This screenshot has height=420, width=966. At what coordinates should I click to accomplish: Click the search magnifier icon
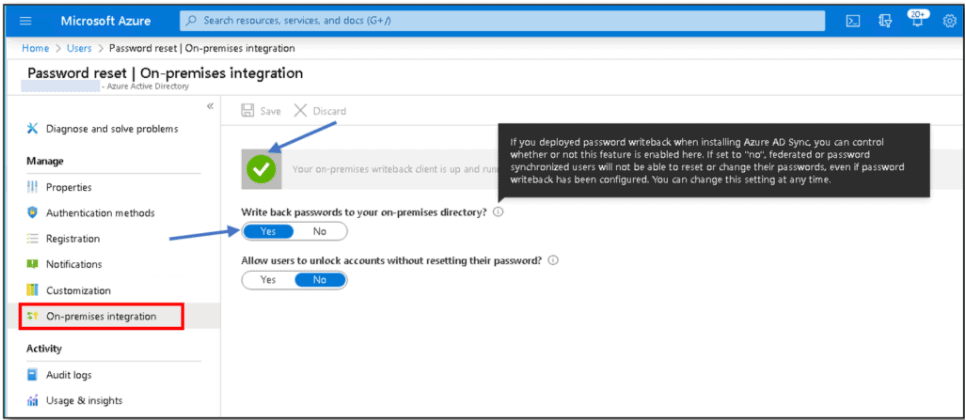coord(192,20)
